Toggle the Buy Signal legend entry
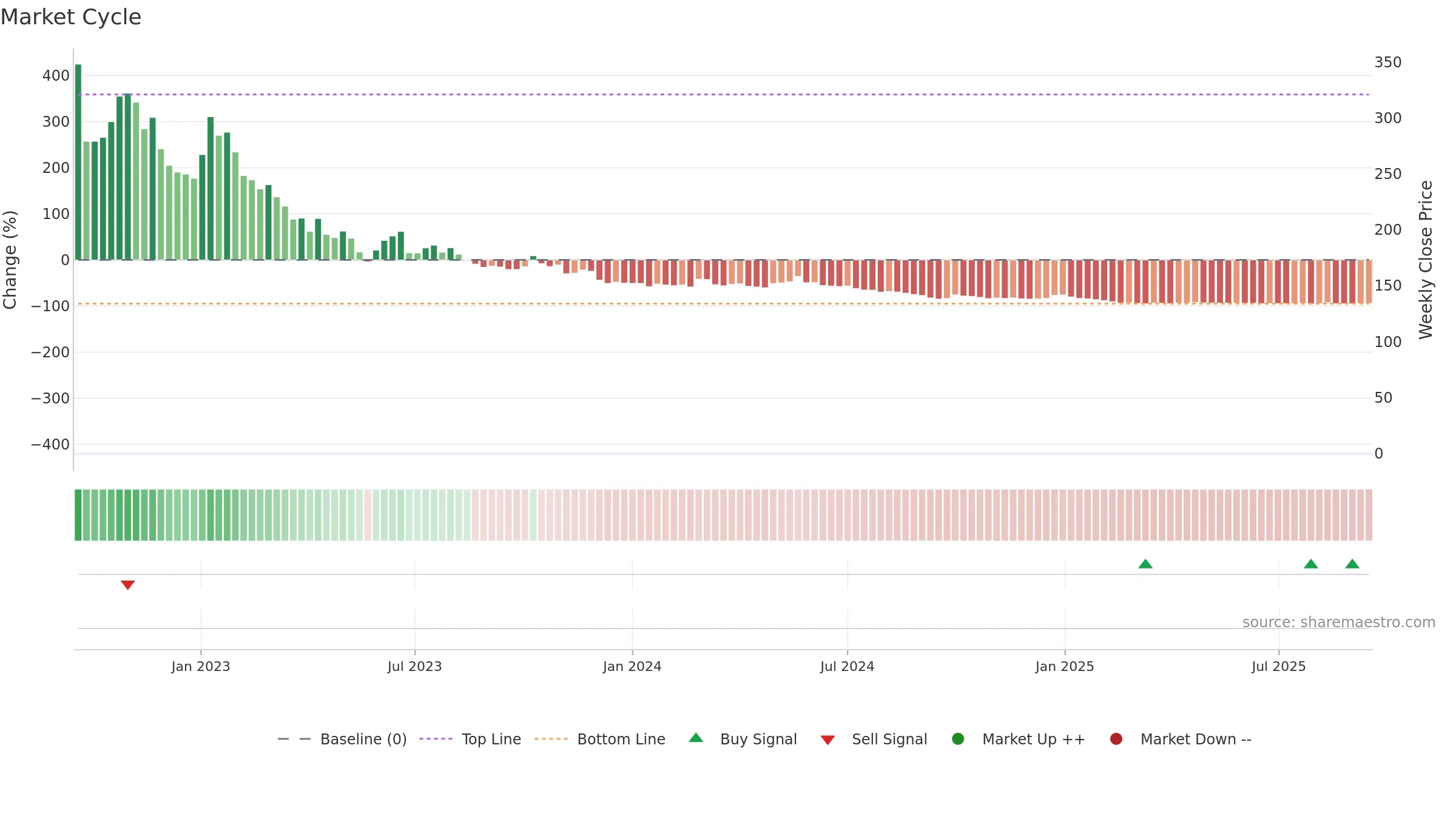1456x819 pixels. point(743,739)
